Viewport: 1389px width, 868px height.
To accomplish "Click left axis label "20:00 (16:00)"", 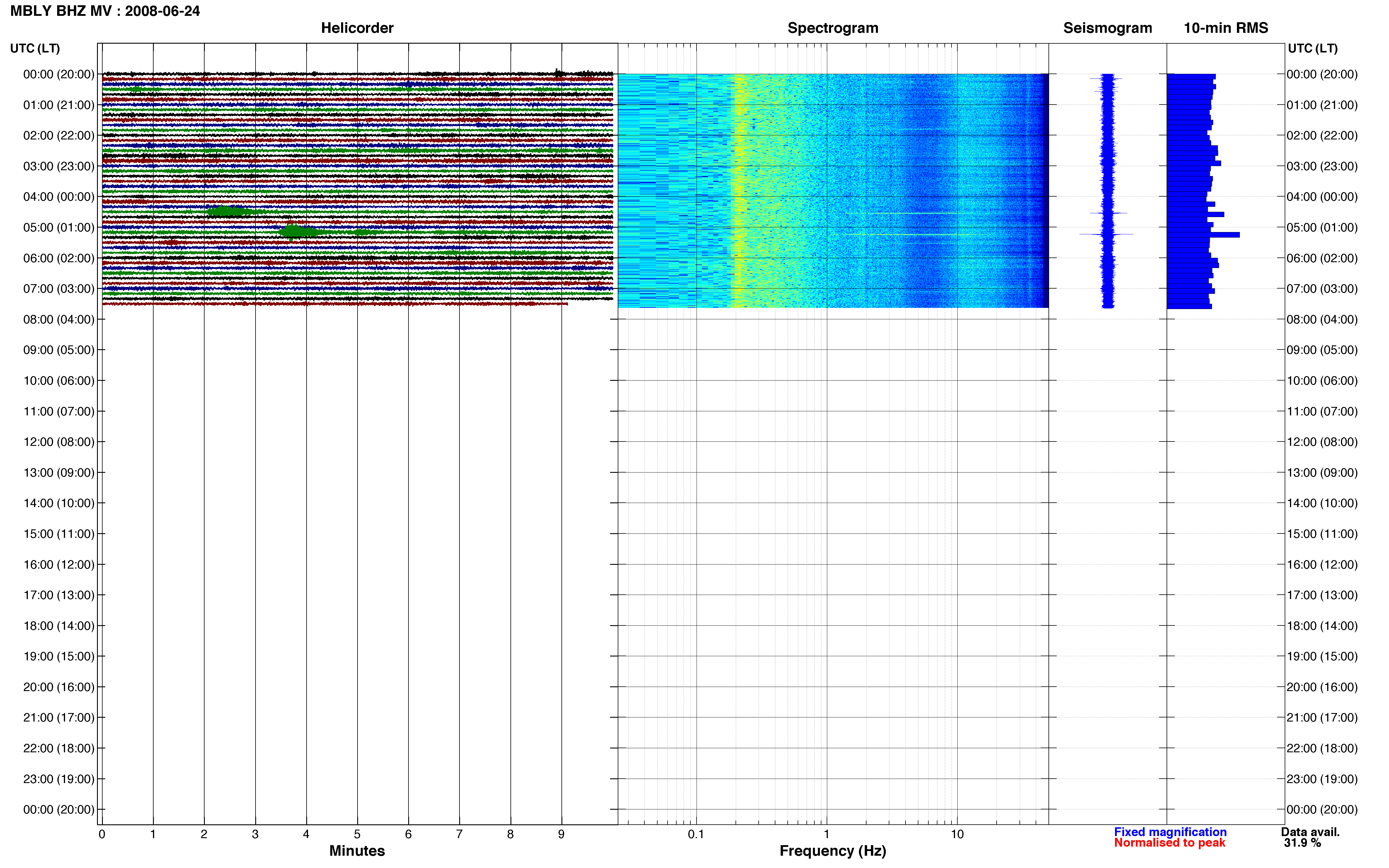I will pyautogui.click(x=59, y=687).
